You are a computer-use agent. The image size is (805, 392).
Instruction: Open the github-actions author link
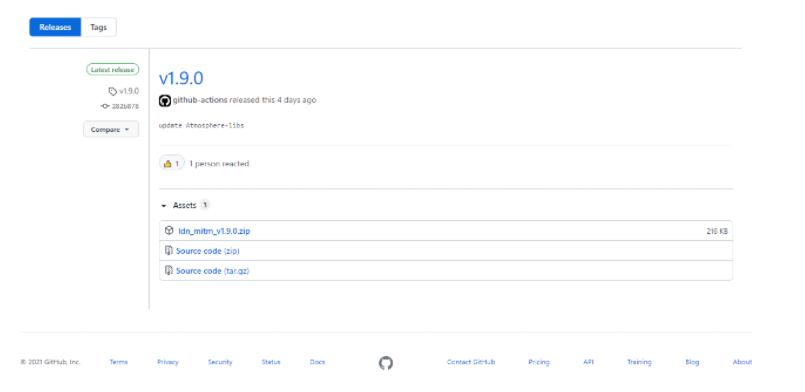click(x=200, y=100)
